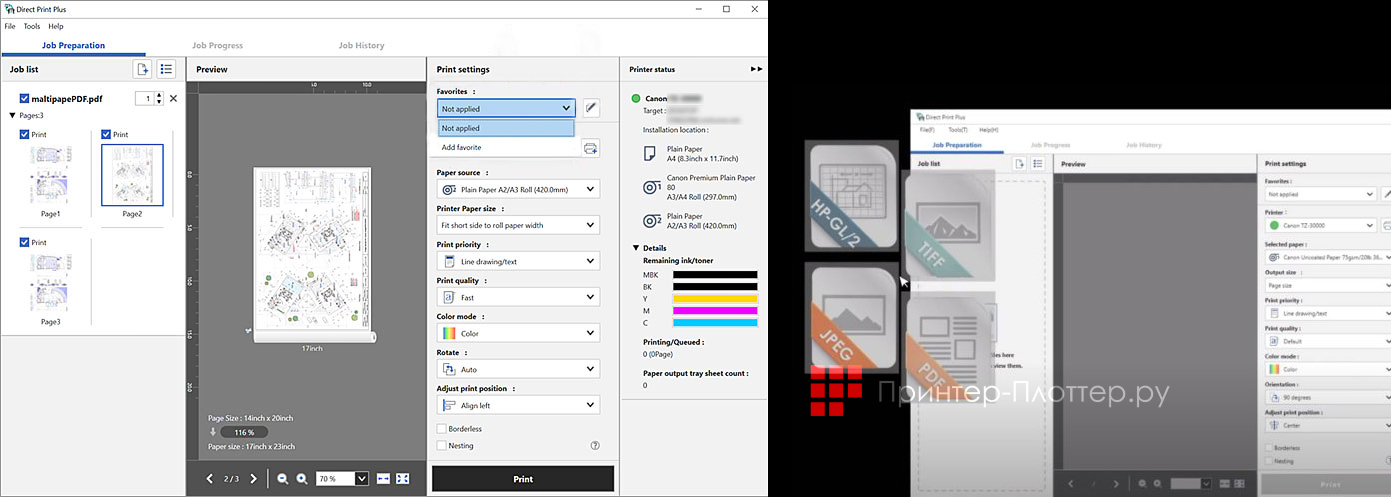Fit the whole page in preview

coord(403,479)
